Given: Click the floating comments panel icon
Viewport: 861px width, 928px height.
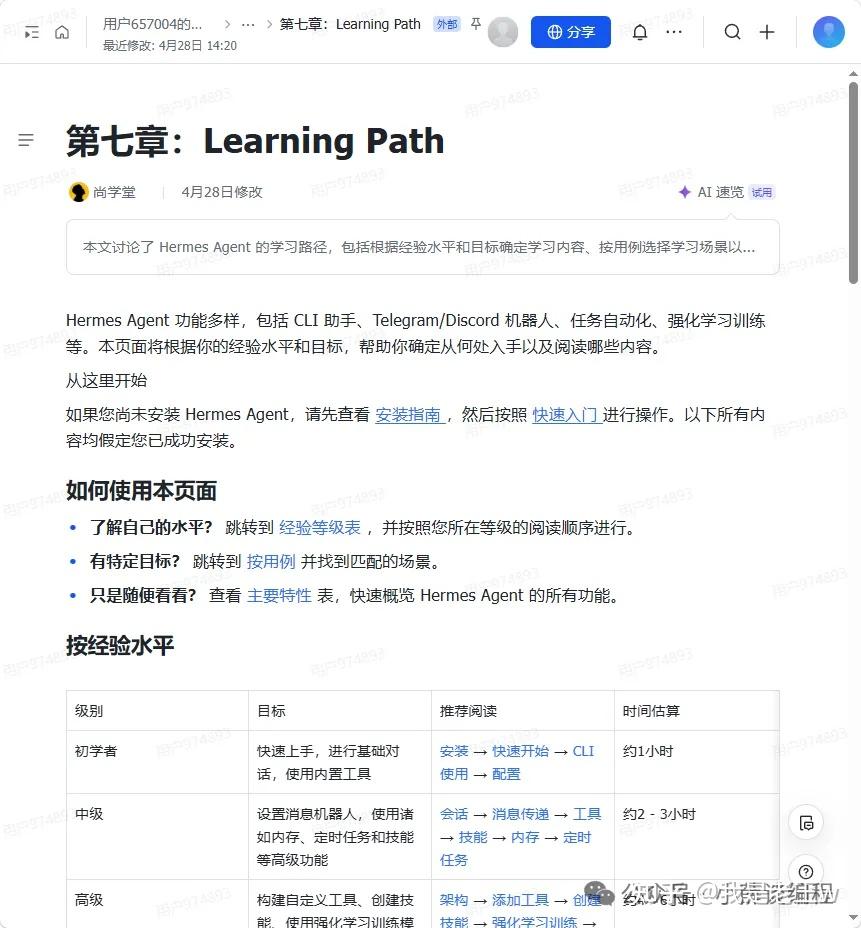Looking at the screenshot, I should 806,823.
